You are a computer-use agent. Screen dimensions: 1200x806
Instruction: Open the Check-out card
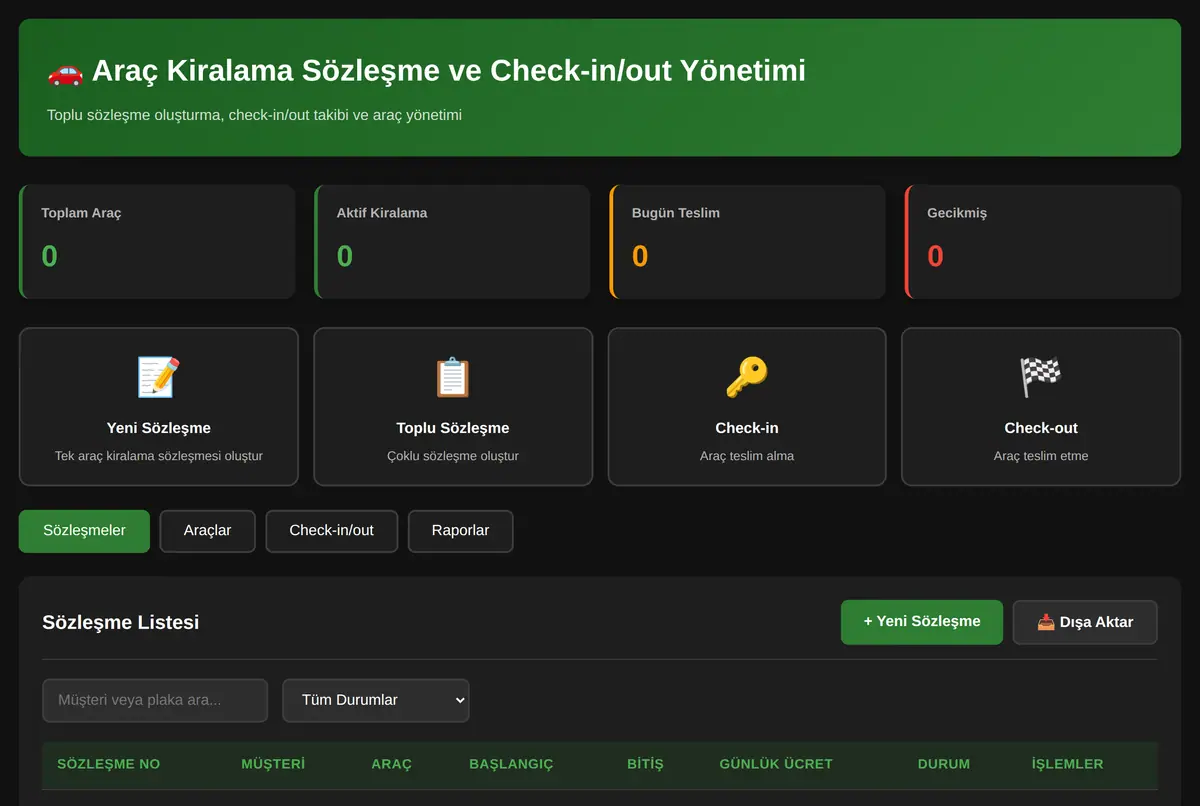point(1041,407)
